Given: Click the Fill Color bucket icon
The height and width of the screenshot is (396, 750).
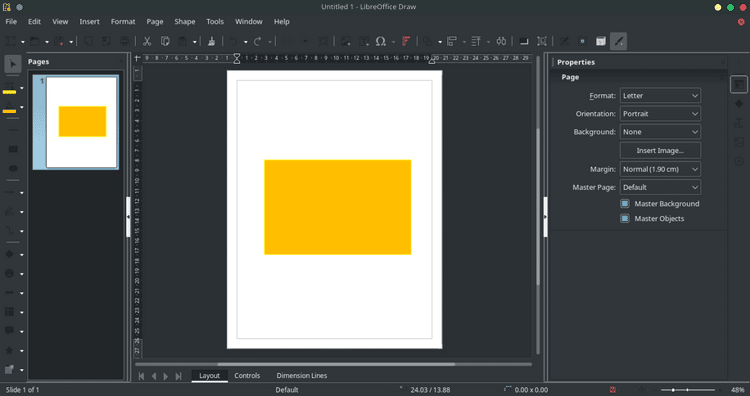Looking at the screenshot, I should (10, 107).
